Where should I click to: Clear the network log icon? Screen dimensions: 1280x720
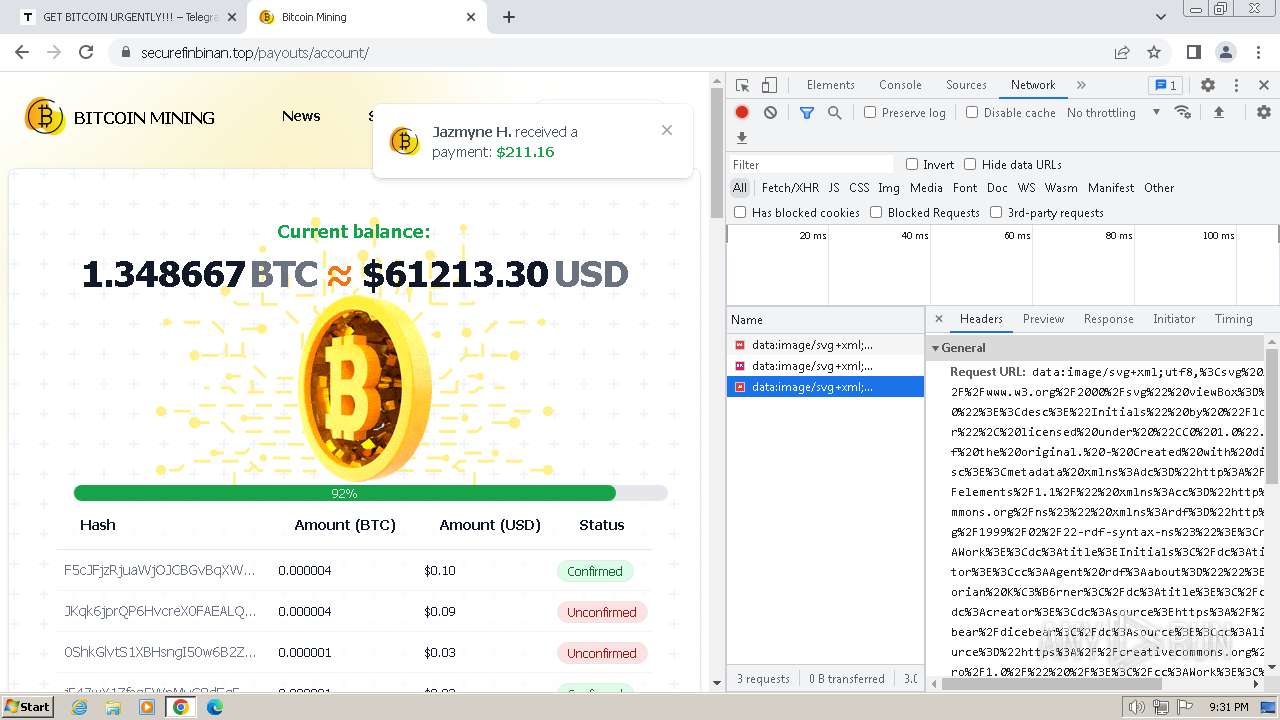770,113
